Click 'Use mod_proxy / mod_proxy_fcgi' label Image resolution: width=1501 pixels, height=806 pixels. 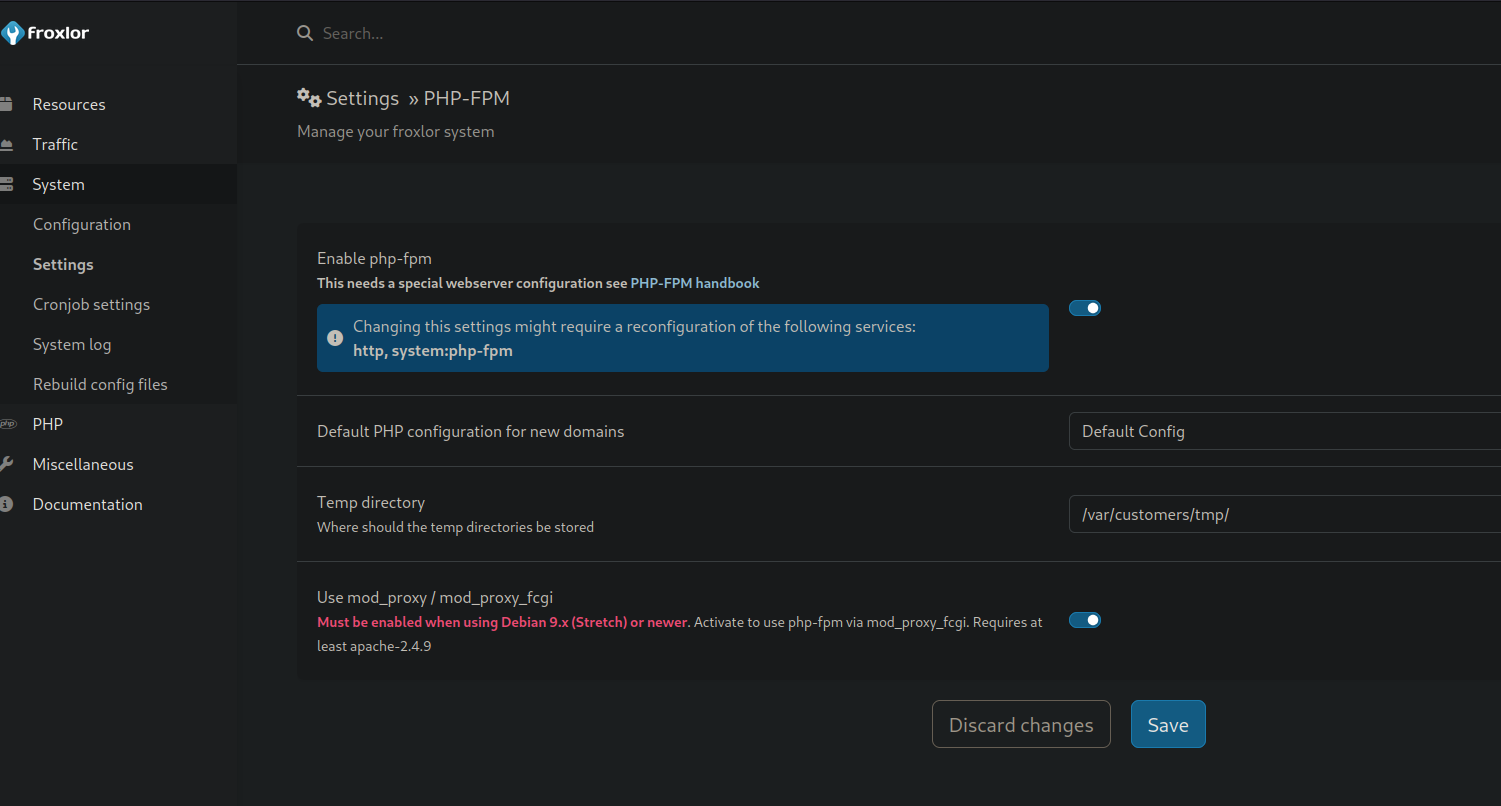(x=435, y=597)
